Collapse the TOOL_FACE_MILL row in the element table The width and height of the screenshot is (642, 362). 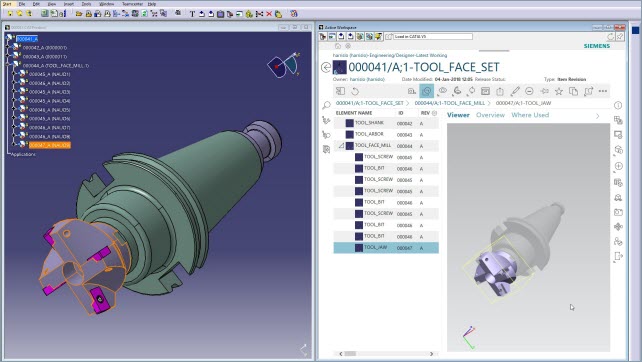point(341,145)
